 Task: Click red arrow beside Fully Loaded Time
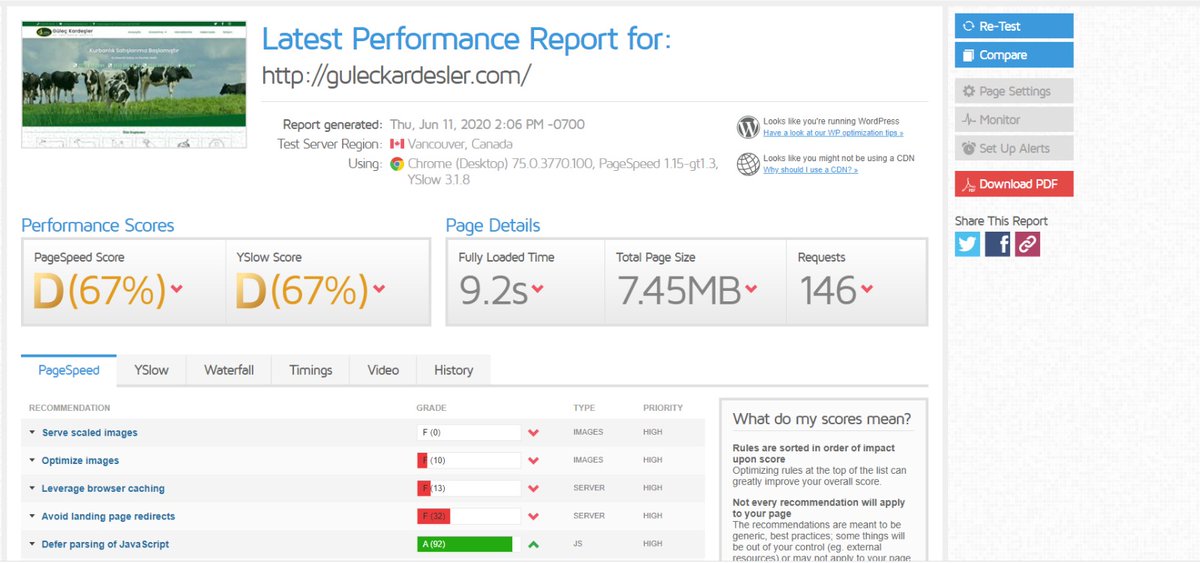coord(537,290)
